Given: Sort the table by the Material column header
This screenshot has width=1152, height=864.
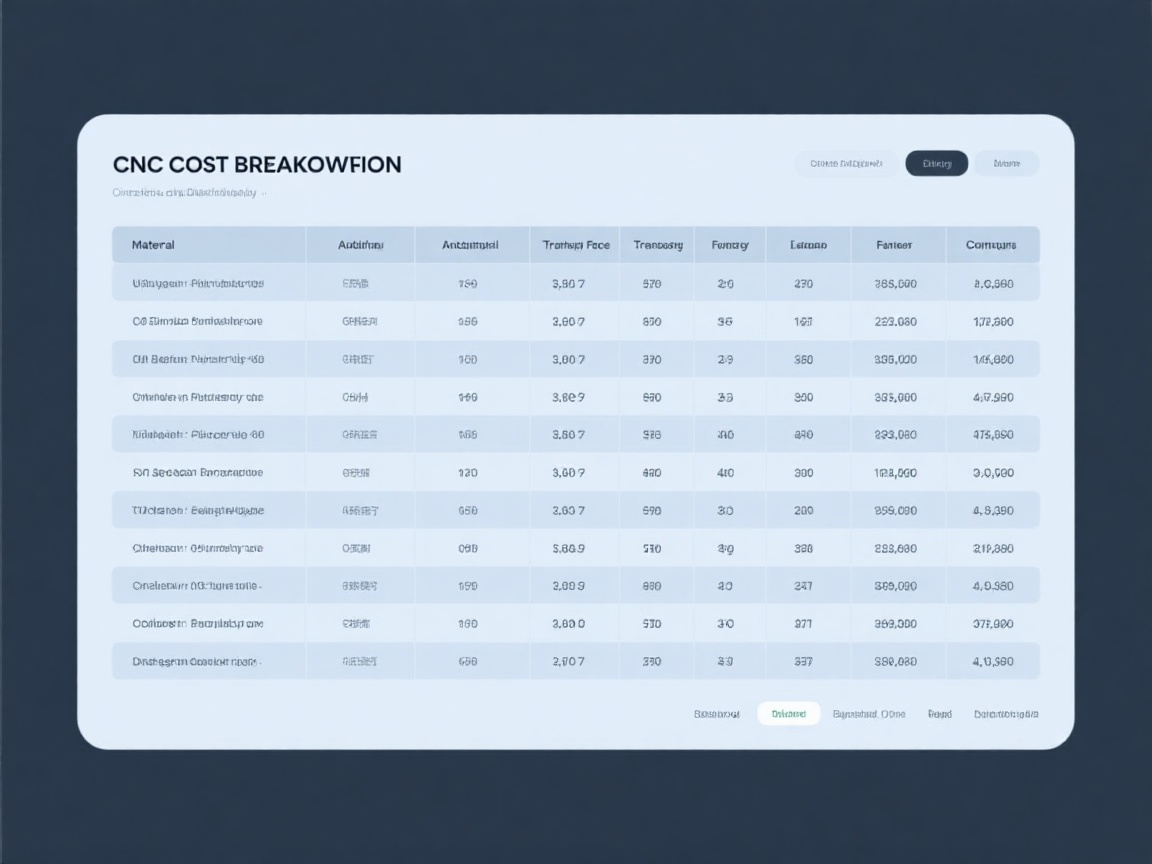Looking at the screenshot, I should point(152,244).
